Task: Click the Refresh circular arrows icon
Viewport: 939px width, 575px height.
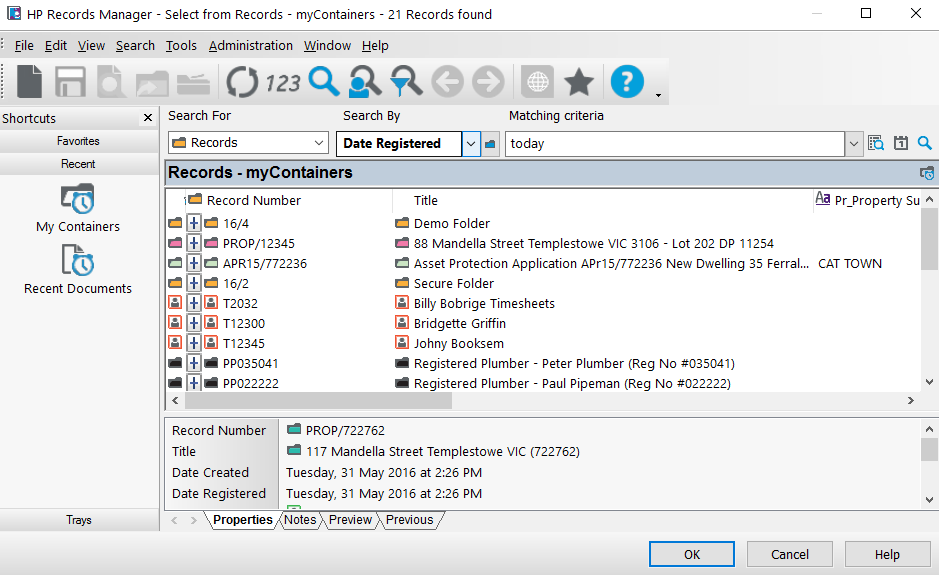Action: pos(242,82)
